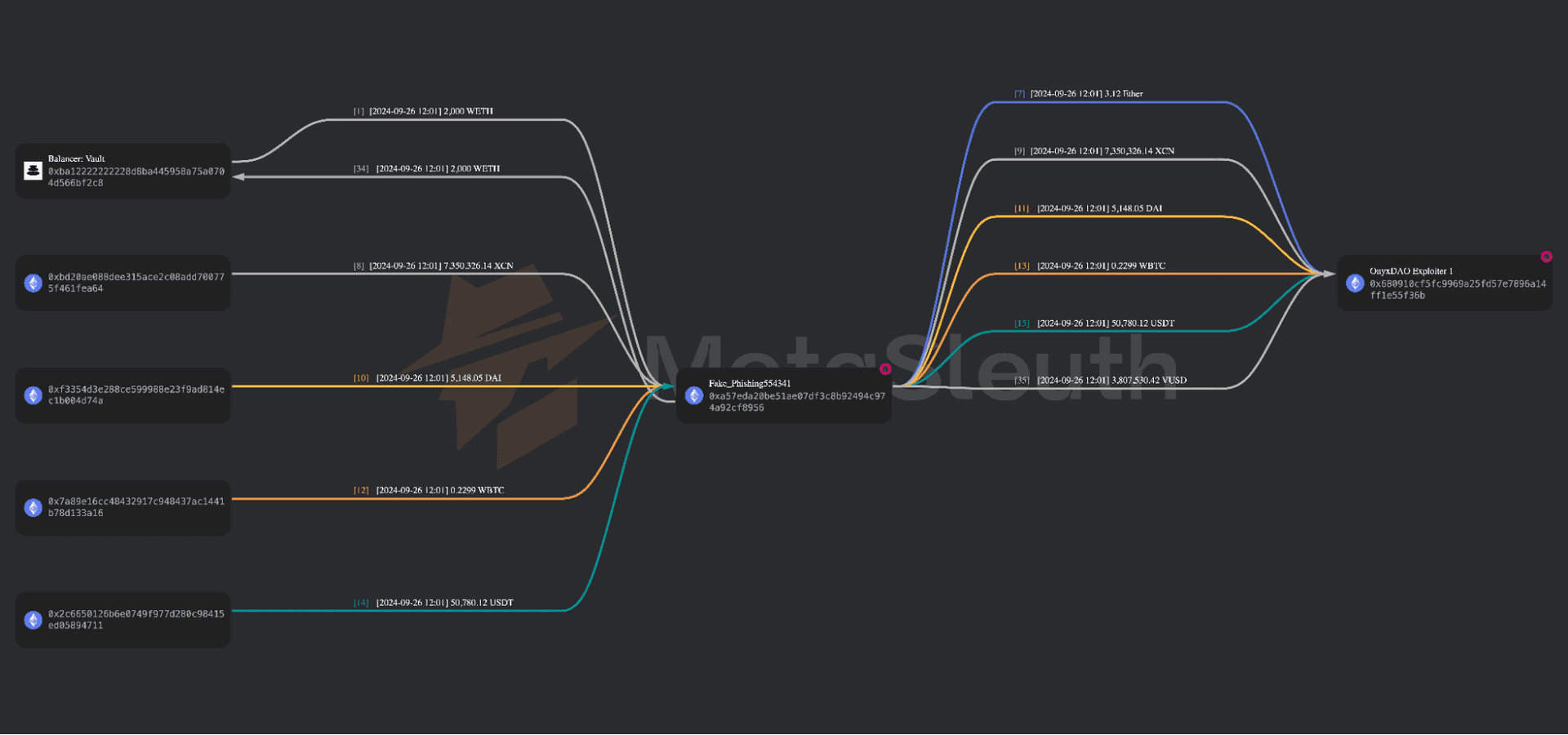Select the "Fake_Phishing554341" node title
1568x735 pixels.
click(750, 383)
